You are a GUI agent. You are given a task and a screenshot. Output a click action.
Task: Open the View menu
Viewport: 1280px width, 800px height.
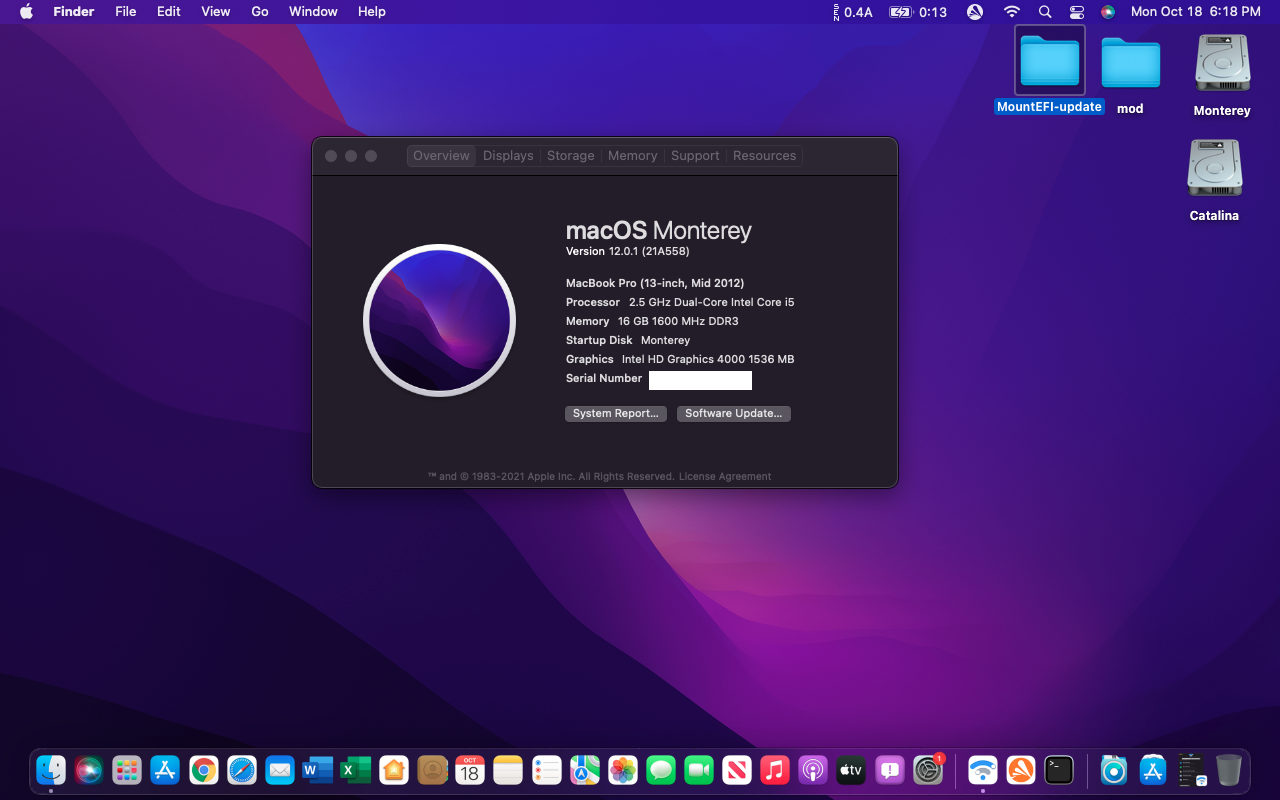pos(216,12)
